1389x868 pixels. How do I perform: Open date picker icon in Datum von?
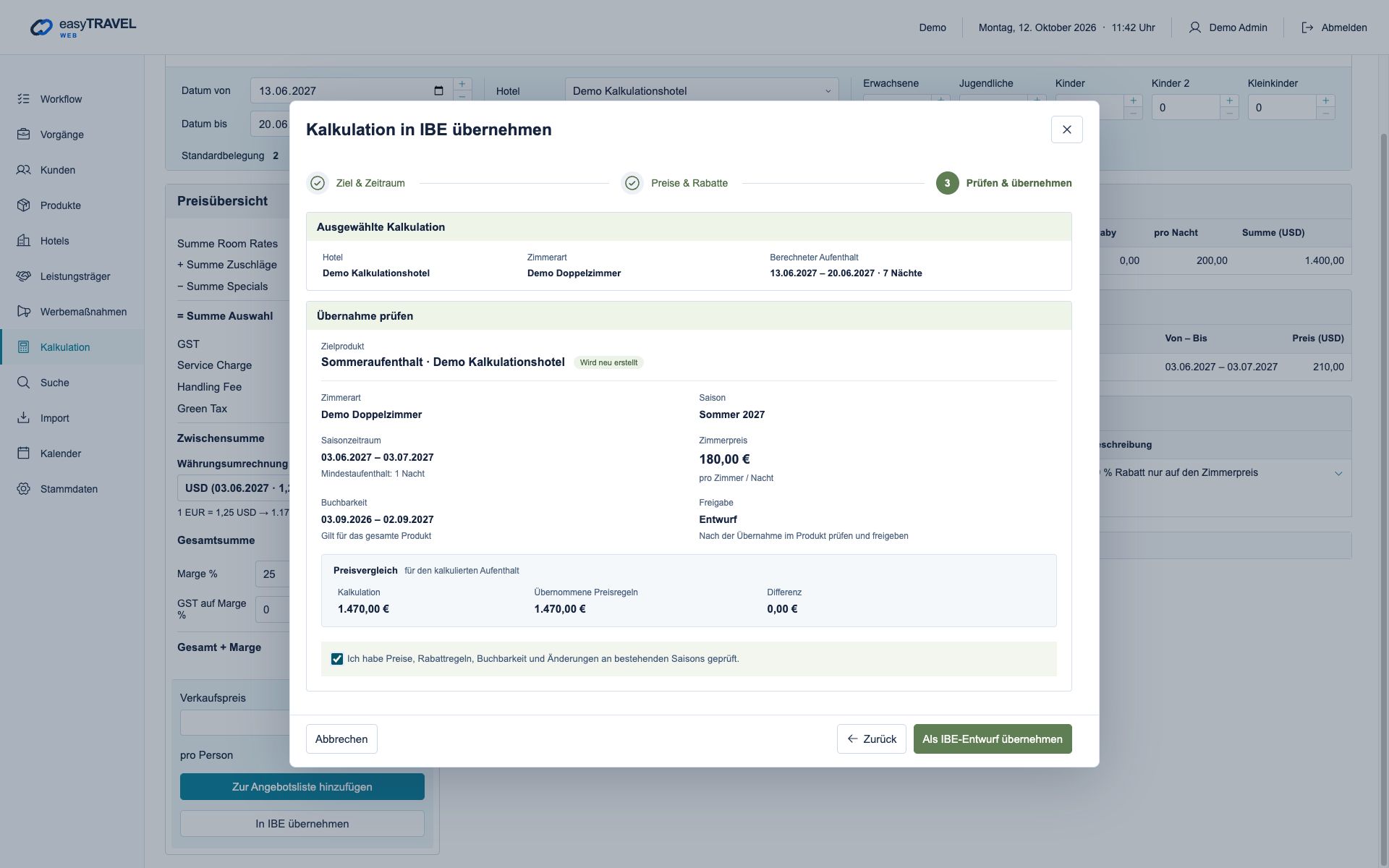point(438,90)
